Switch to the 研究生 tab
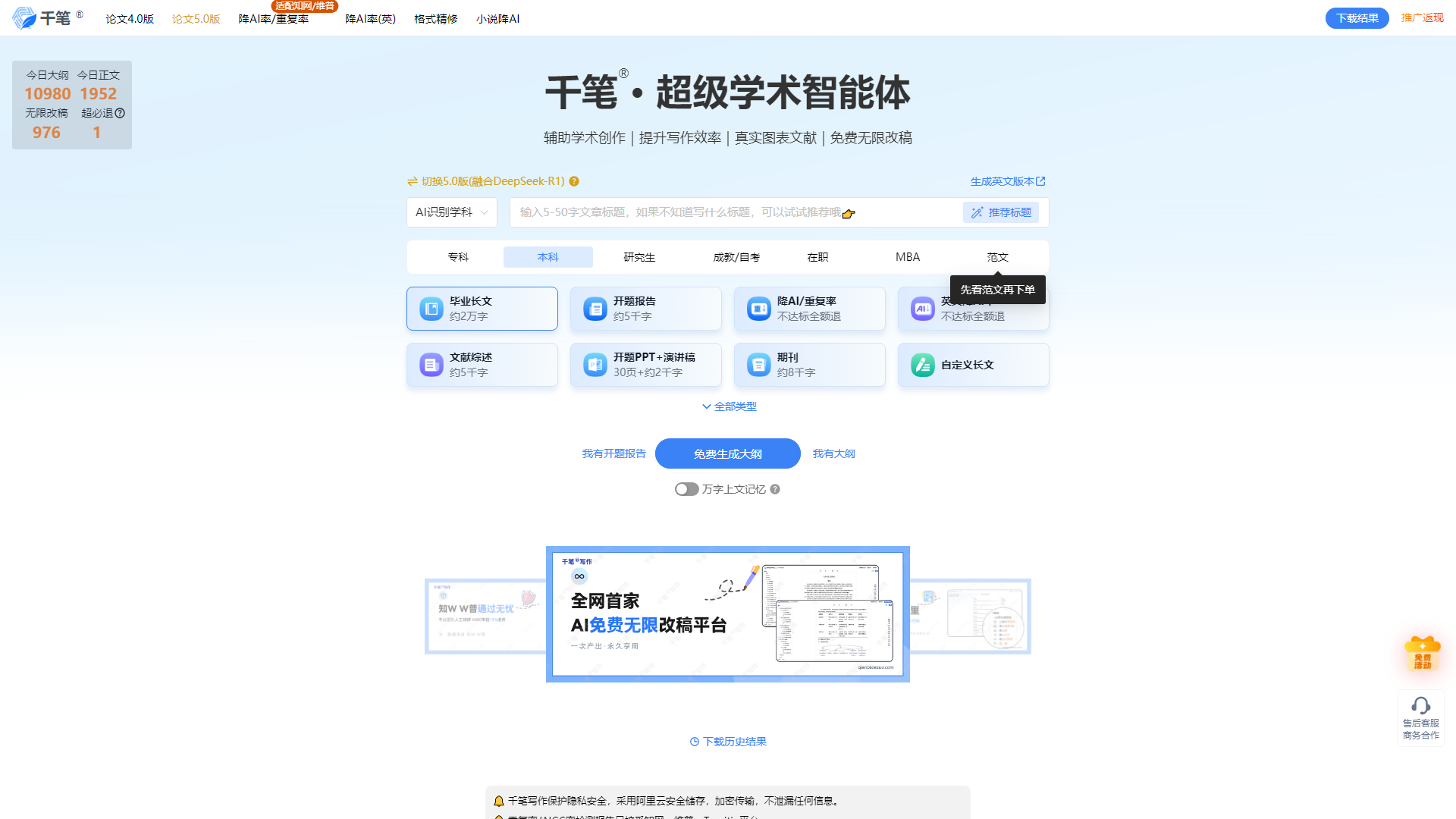Viewport: 1456px width, 819px height. click(x=638, y=257)
